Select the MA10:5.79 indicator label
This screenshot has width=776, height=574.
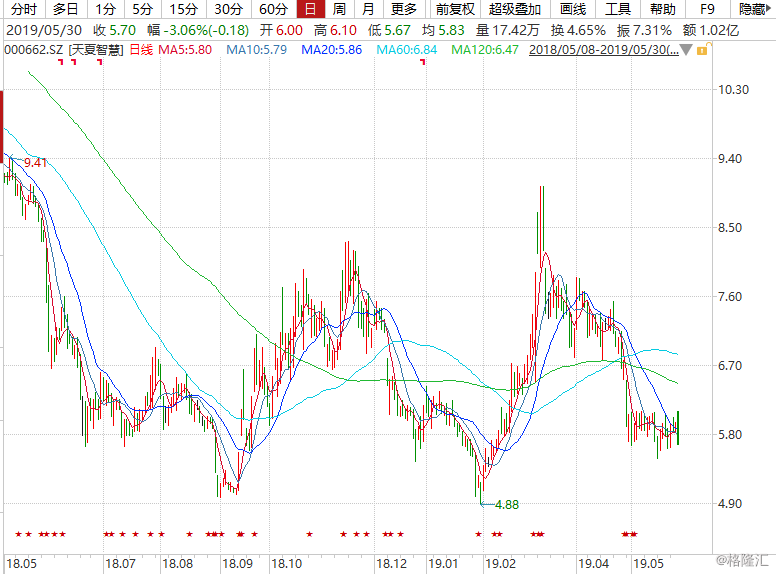pyautogui.click(x=256, y=50)
